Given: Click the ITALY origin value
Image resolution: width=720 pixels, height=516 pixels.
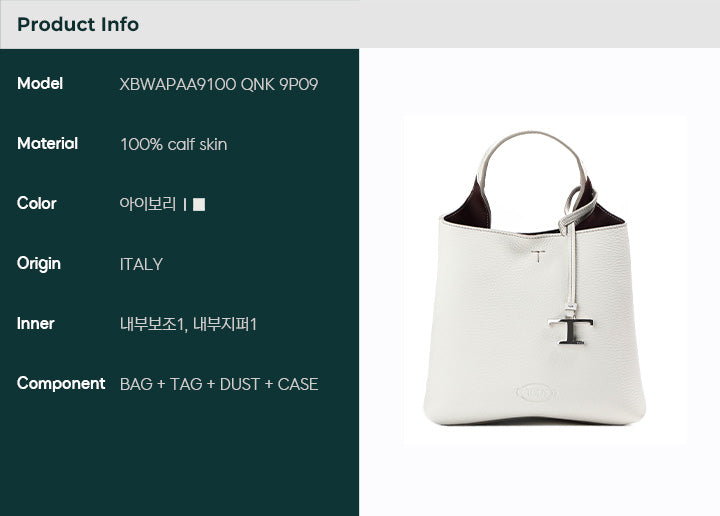Looking at the screenshot, I should point(141,264).
